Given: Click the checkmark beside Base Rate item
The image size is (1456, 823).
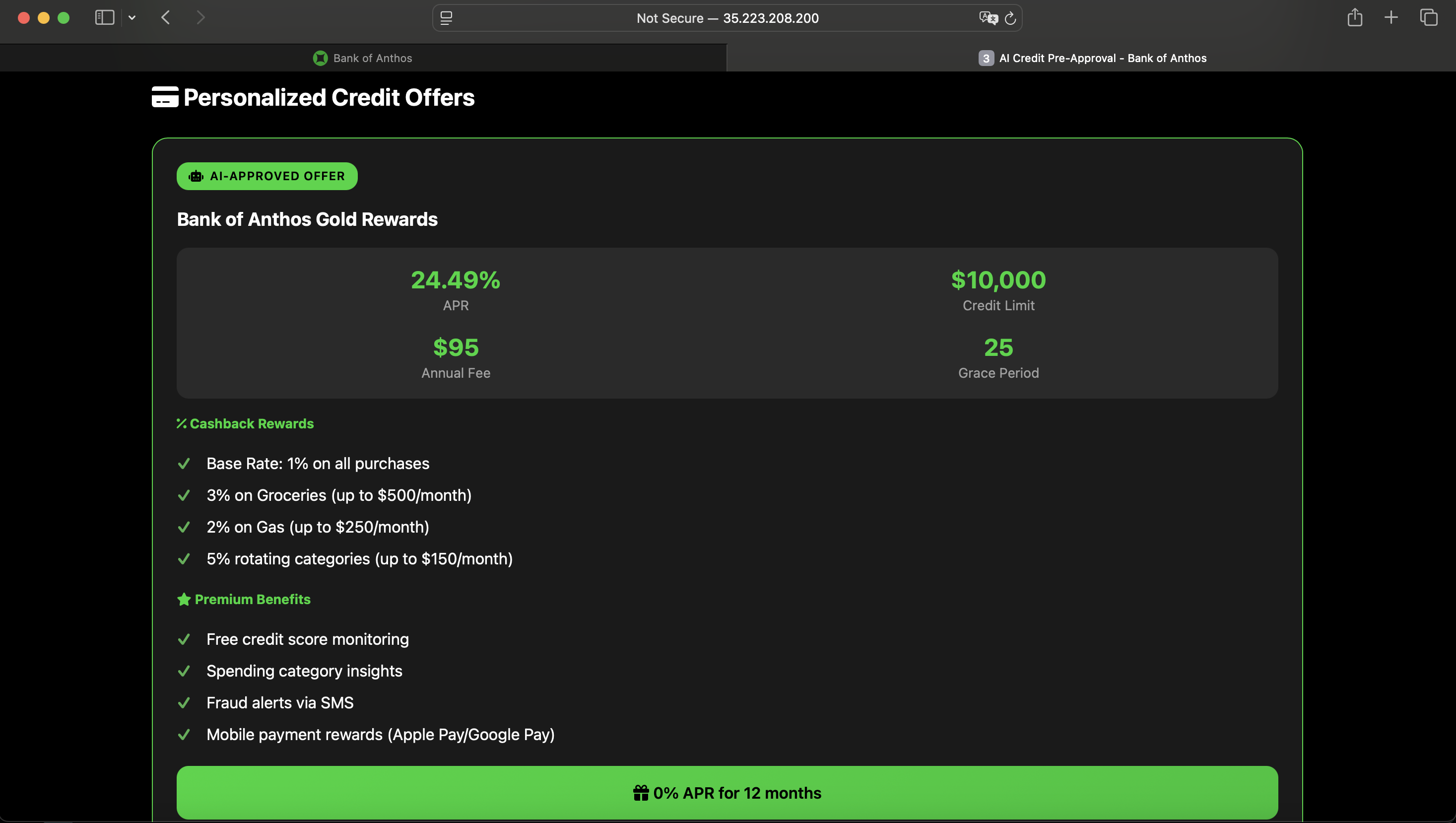Looking at the screenshot, I should (184, 464).
